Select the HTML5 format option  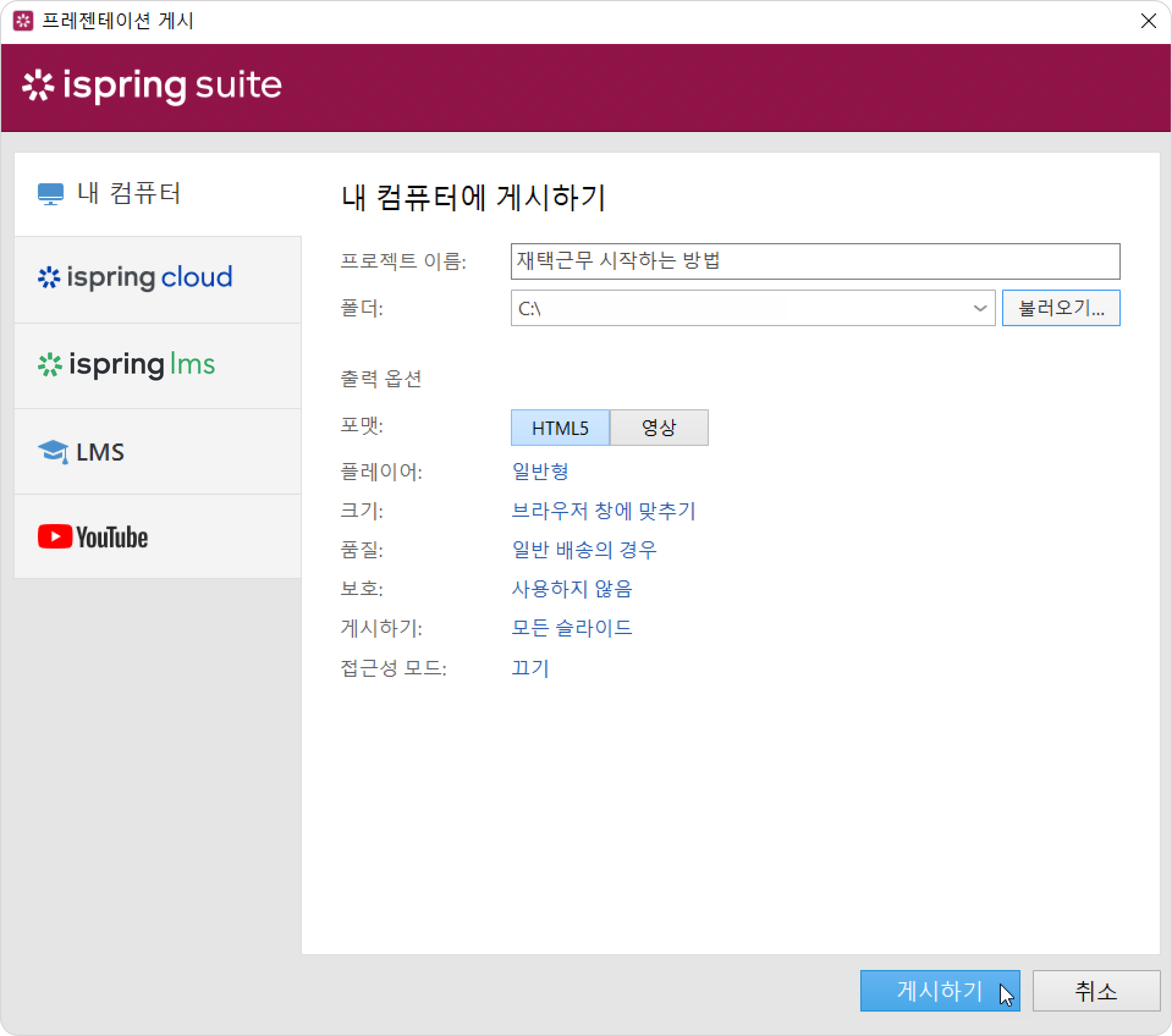point(560,428)
